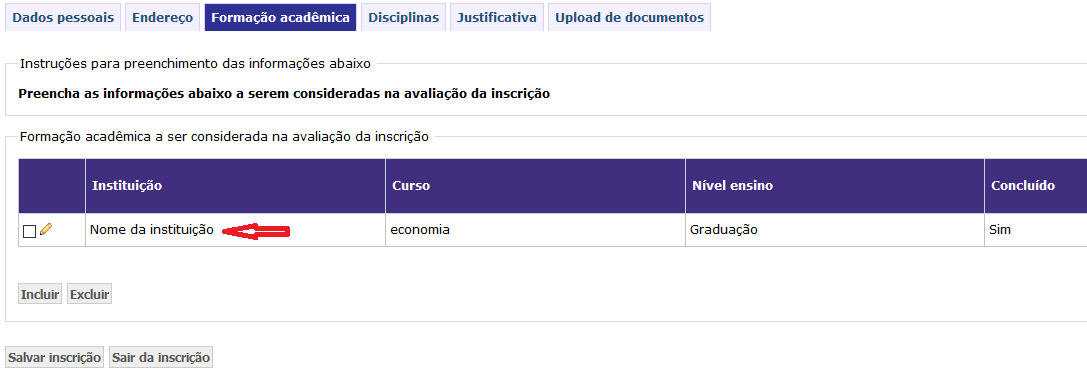The width and height of the screenshot is (1087, 380).
Task: Switch to the Endereço tab
Action: [x=163, y=17]
